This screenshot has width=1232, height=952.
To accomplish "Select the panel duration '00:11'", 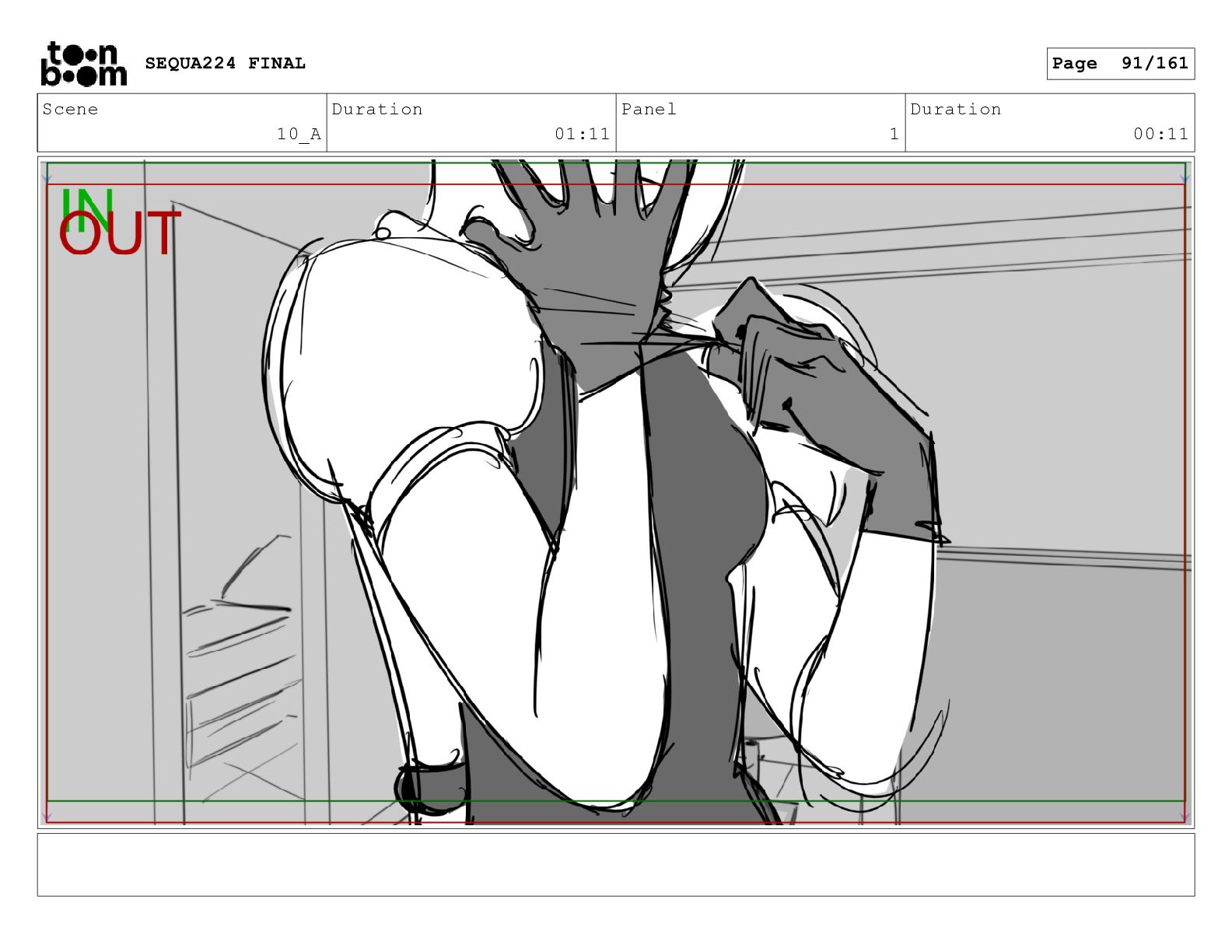I will (x=1160, y=134).
